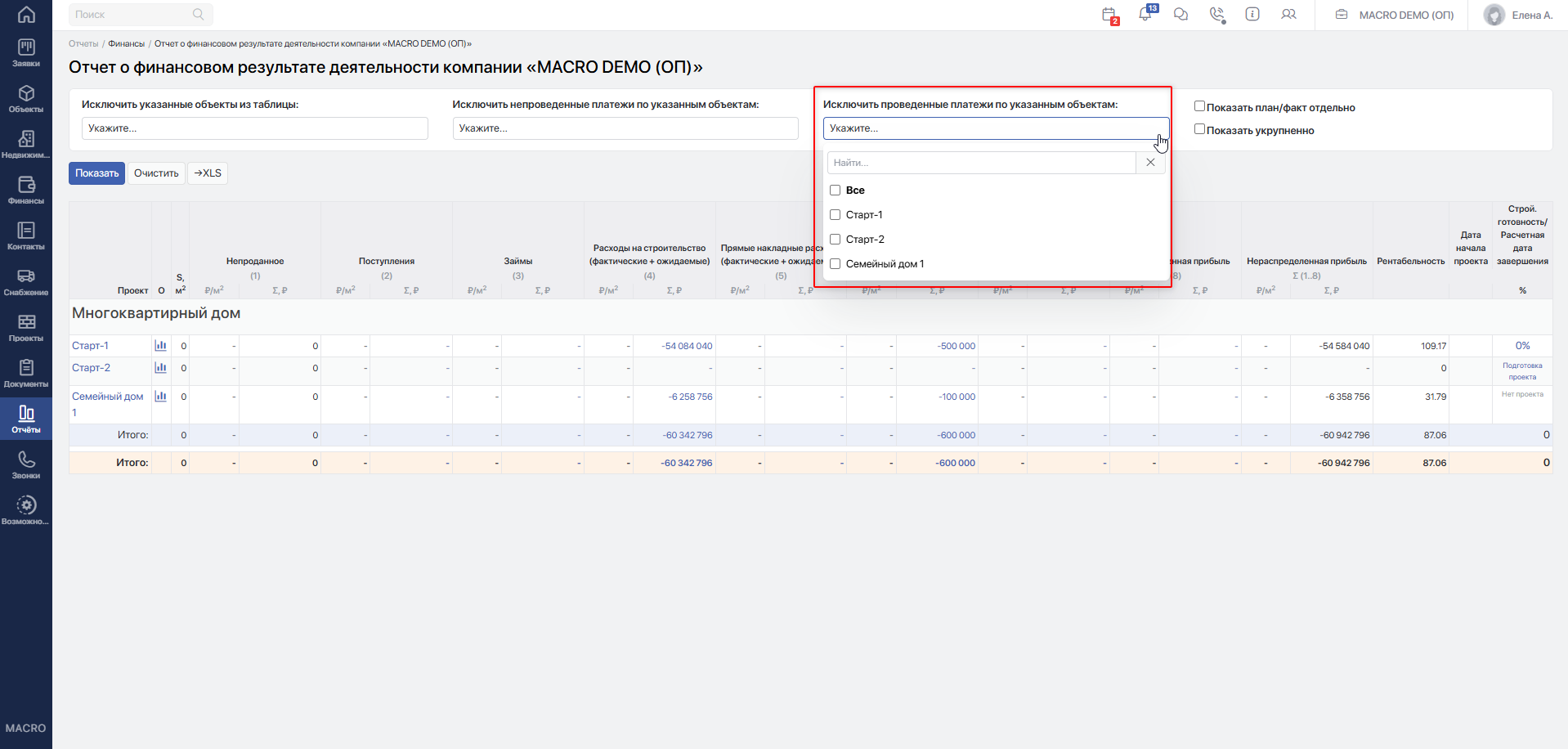Open chart icon for Старт-1 row
Image resolution: width=1568 pixels, height=749 pixels.
160,346
